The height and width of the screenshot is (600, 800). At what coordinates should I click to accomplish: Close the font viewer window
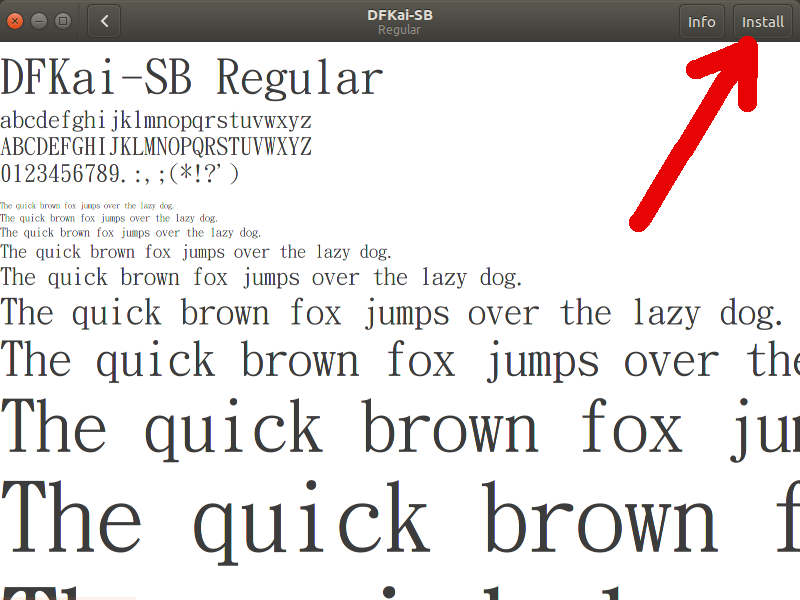(x=15, y=21)
